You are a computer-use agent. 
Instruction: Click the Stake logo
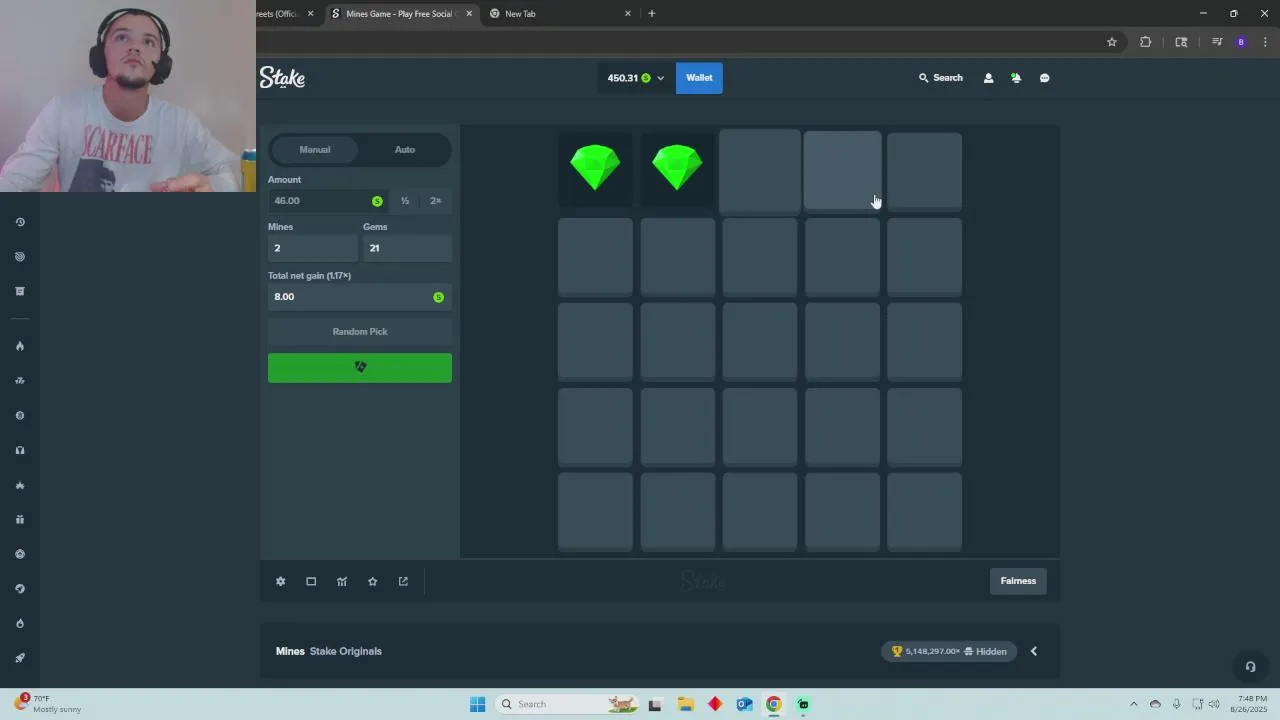click(x=282, y=78)
